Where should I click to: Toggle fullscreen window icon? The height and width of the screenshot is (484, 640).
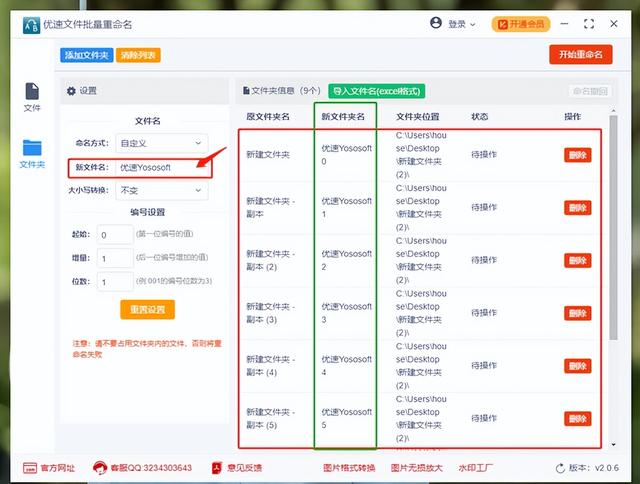(589, 24)
